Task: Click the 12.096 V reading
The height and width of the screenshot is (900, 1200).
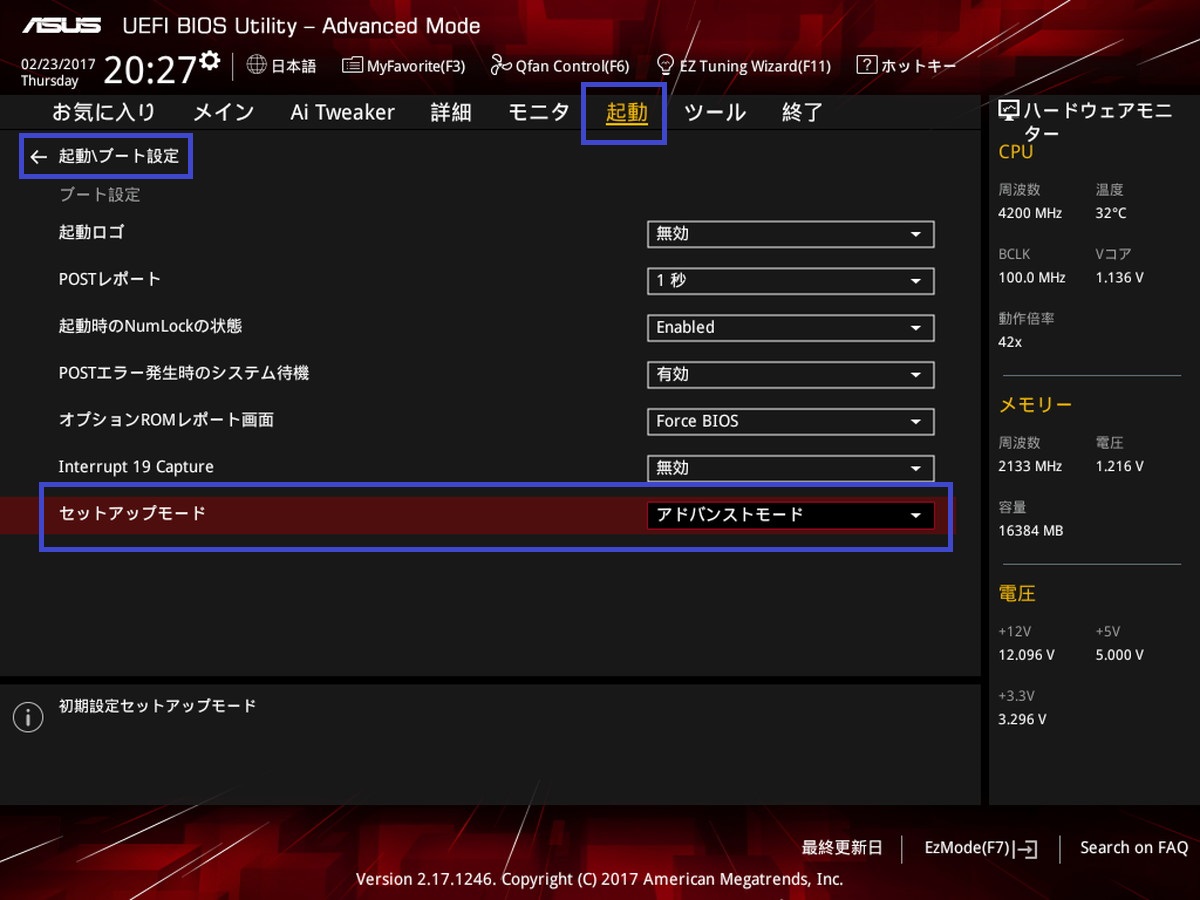Action: pyautogui.click(x=1026, y=655)
